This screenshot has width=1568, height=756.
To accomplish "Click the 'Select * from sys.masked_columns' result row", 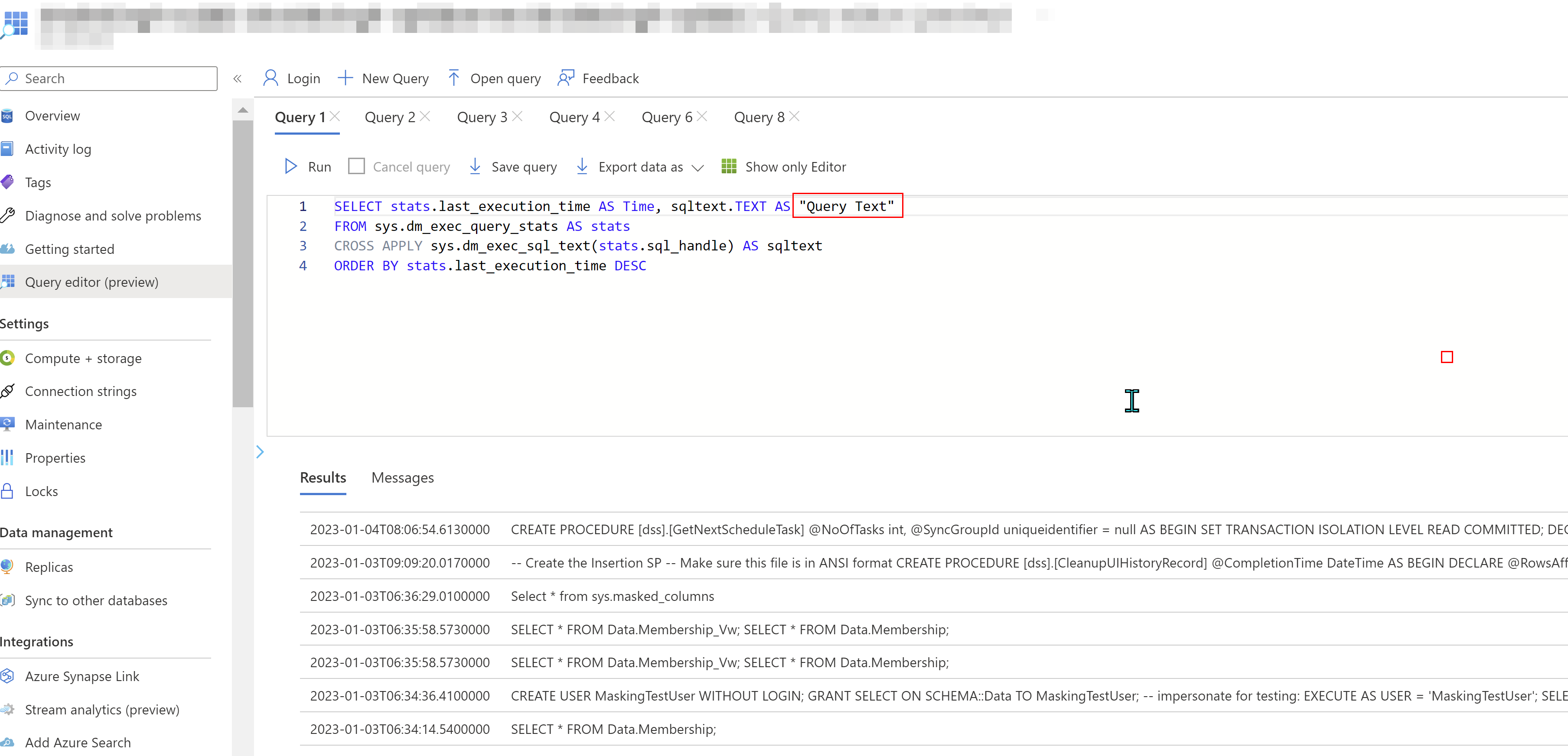I will (x=934, y=596).
